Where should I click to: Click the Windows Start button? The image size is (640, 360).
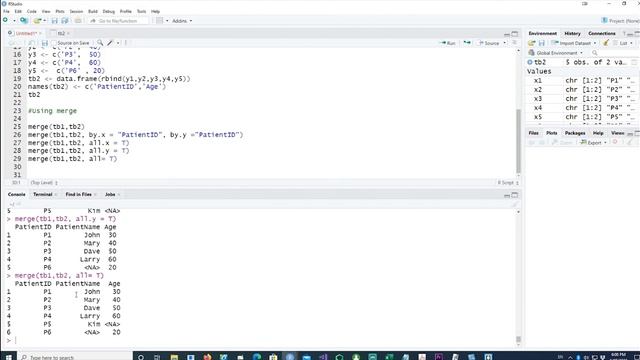tap(8, 357)
